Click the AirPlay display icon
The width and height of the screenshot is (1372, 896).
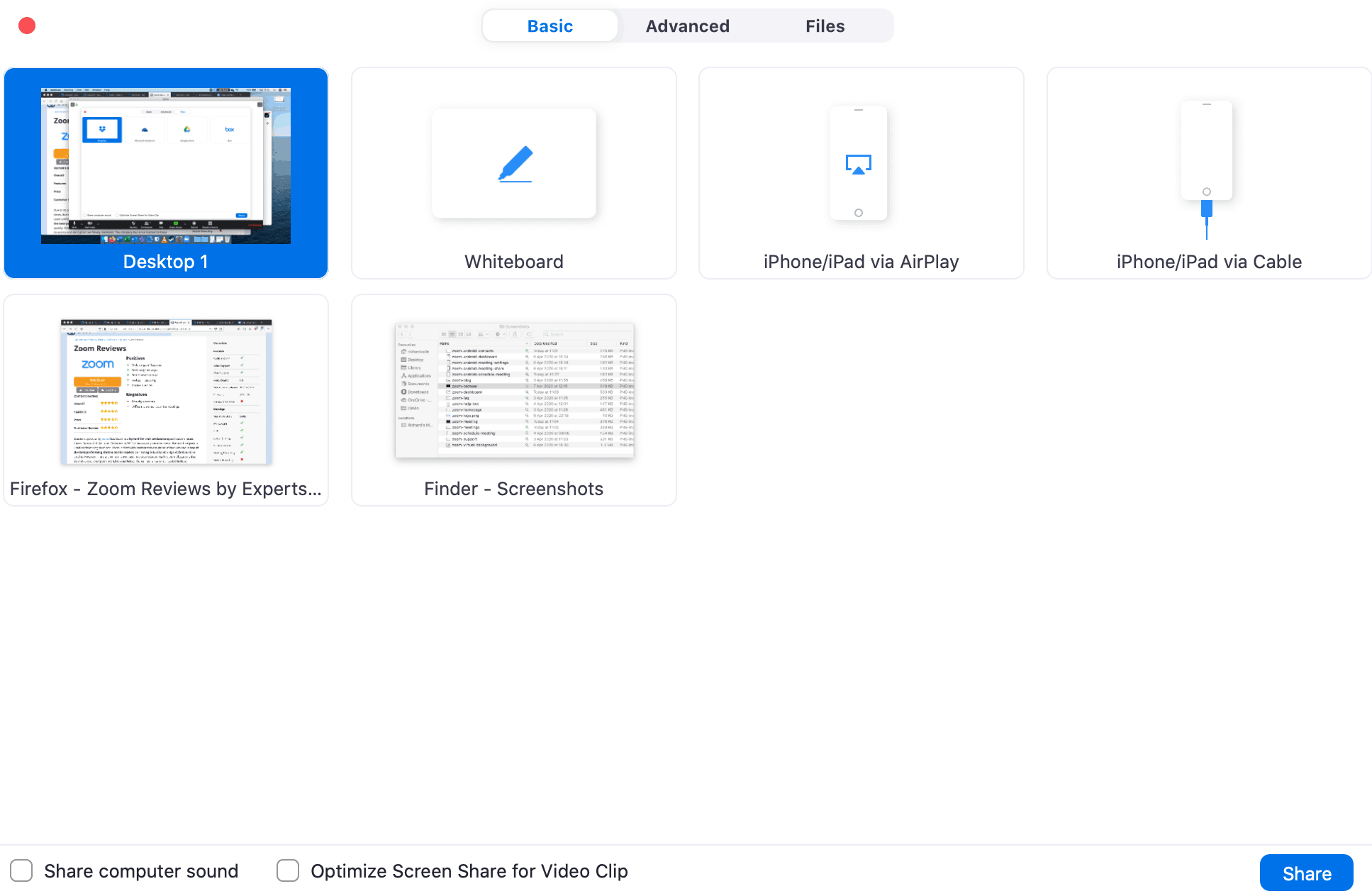click(859, 162)
